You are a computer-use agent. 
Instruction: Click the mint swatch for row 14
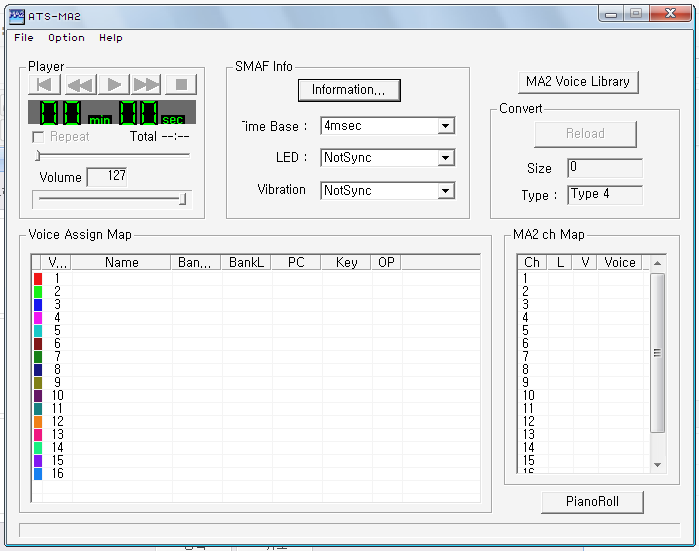(x=38, y=448)
